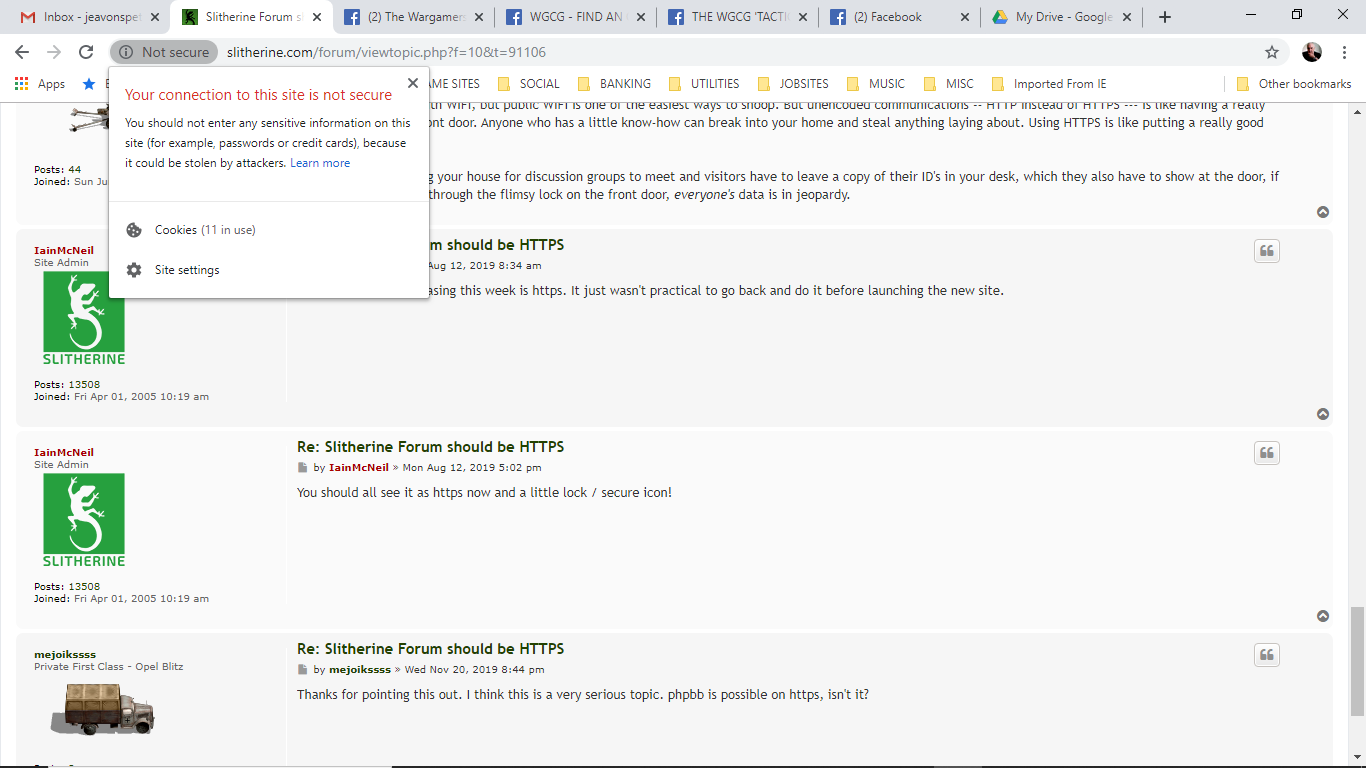Open the SOCIAL bookmarks folder

coord(528,84)
